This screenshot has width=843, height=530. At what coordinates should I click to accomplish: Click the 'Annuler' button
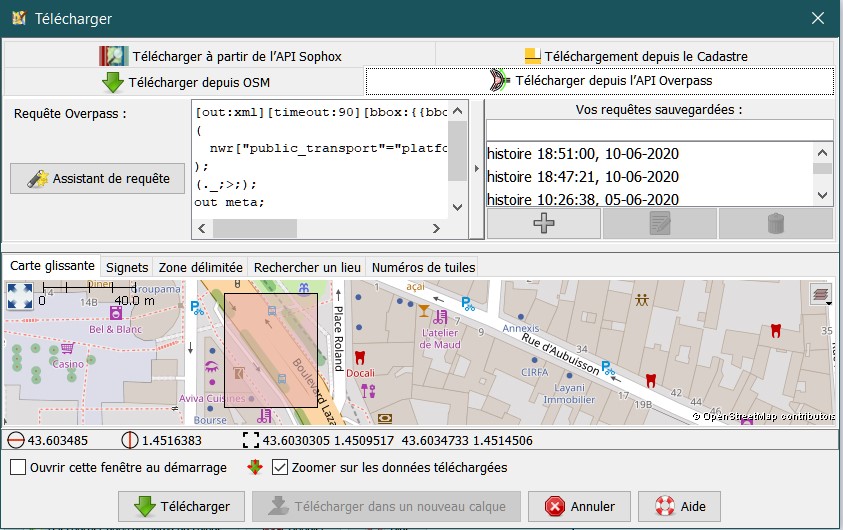(x=580, y=506)
